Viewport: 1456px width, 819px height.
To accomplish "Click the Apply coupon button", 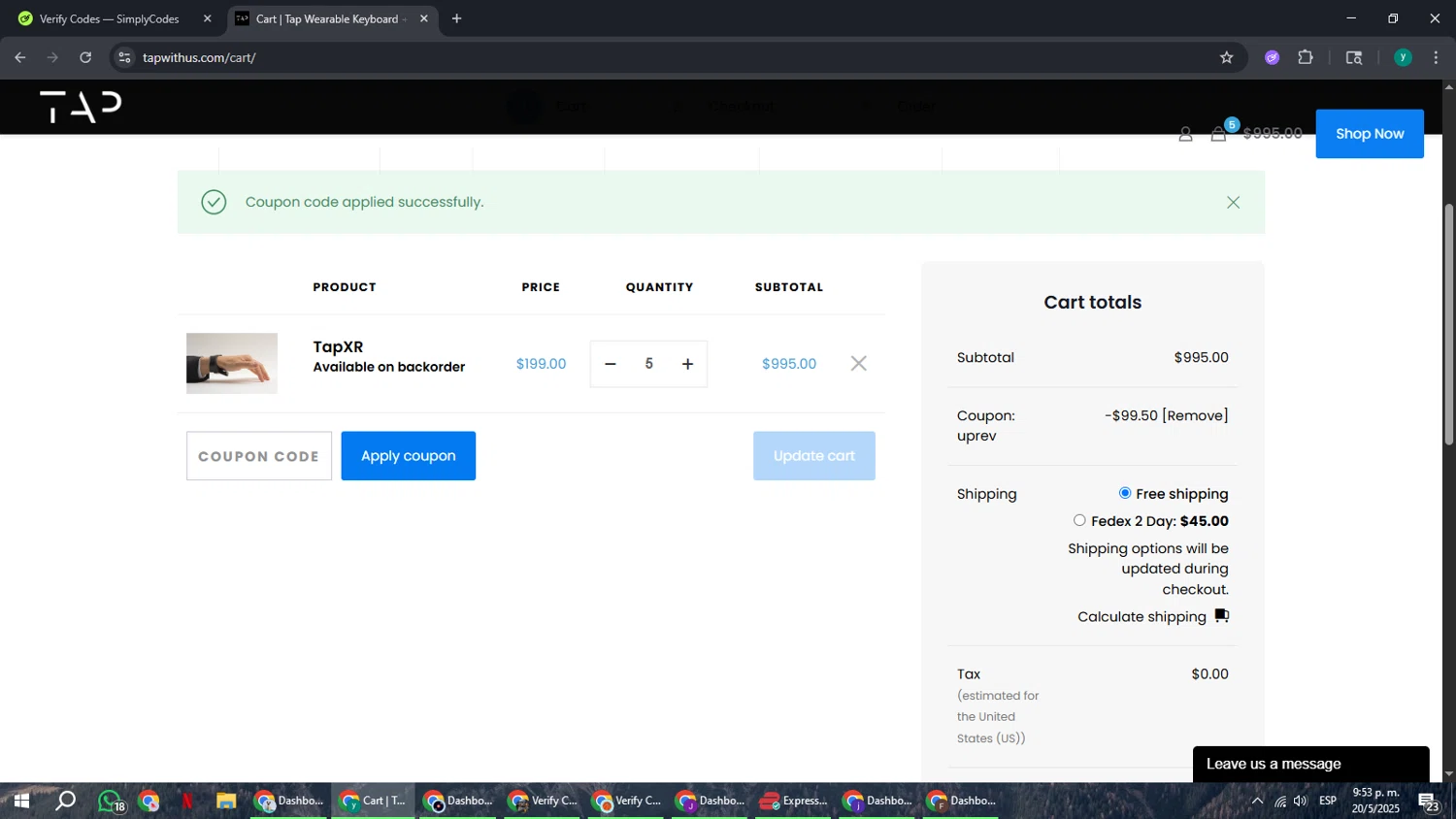I will coord(409,456).
